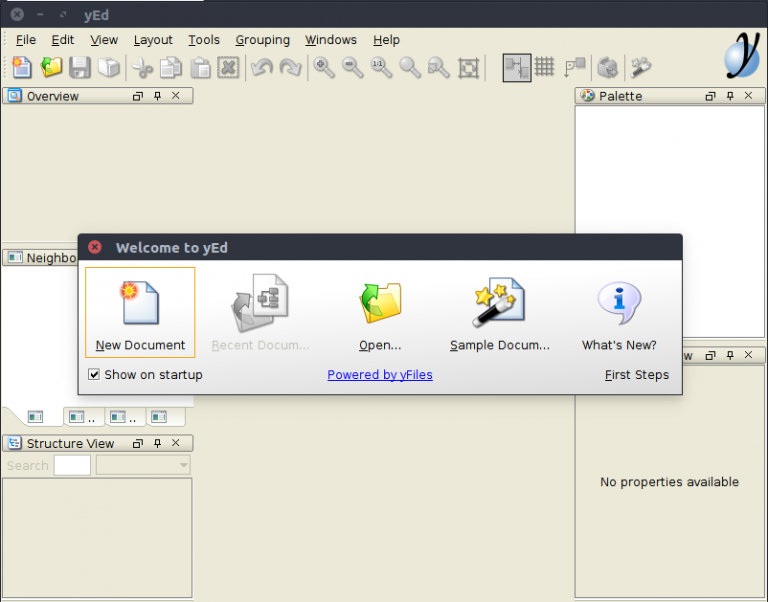
Task: Click Open... in the Welcome dialog
Action: tap(380, 313)
